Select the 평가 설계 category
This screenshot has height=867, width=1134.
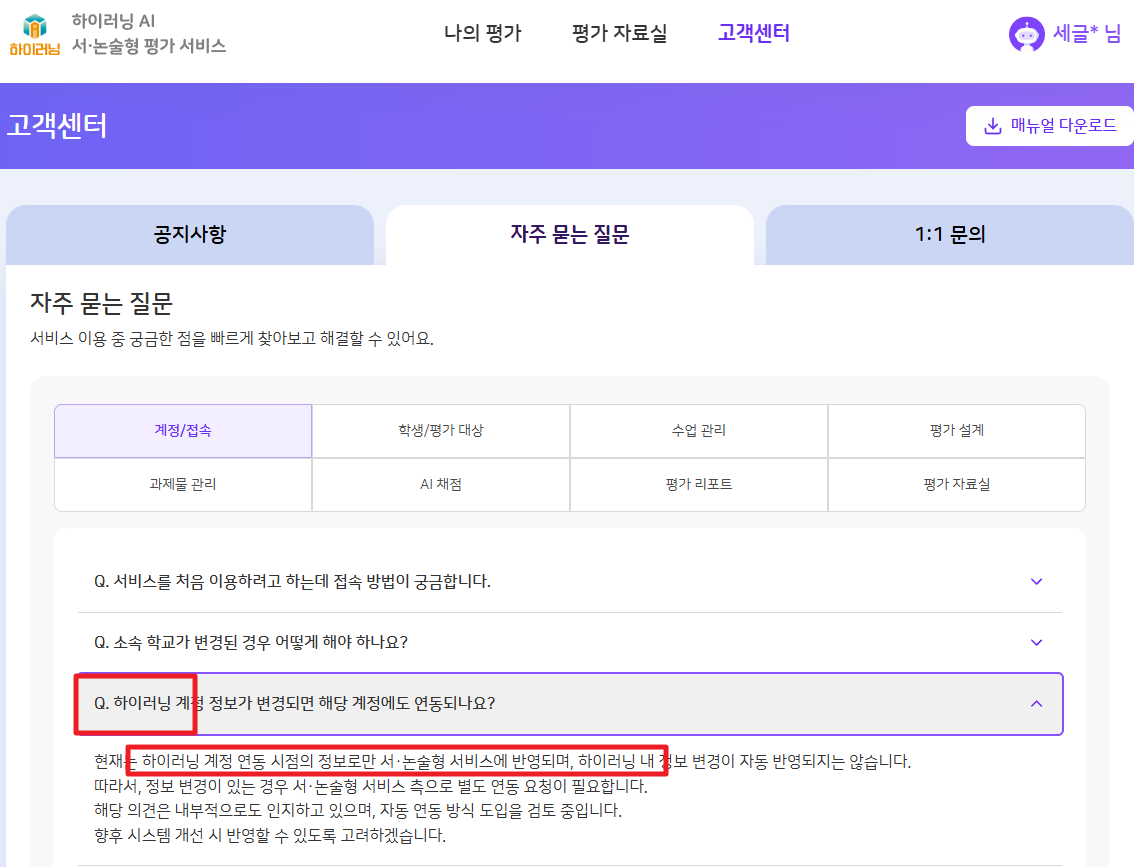coord(957,431)
